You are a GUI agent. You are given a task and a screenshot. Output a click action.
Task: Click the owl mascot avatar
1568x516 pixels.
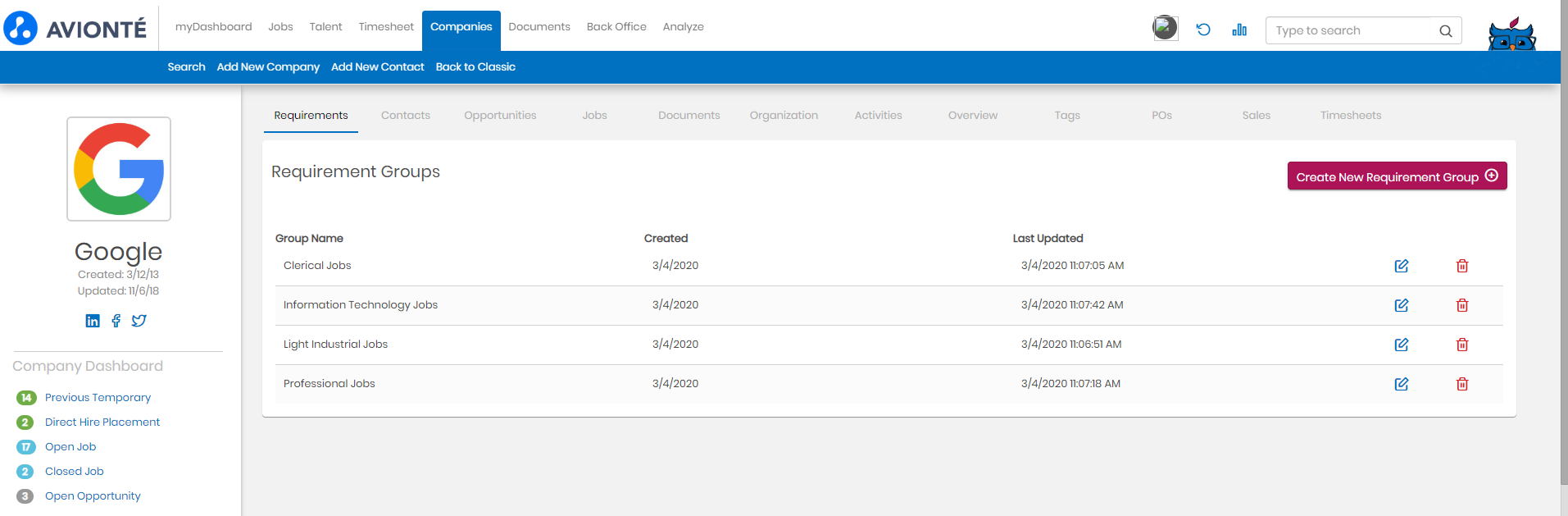[1511, 34]
